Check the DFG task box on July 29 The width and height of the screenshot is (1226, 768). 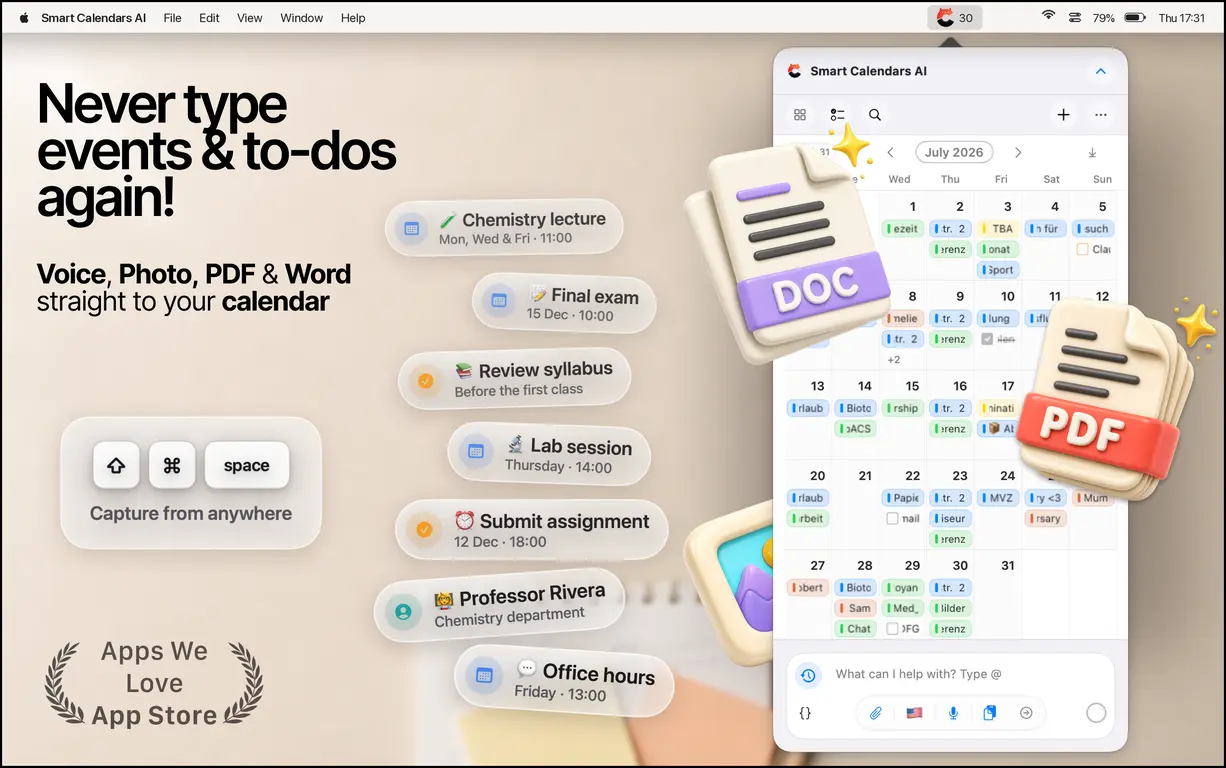coord(893,629)
